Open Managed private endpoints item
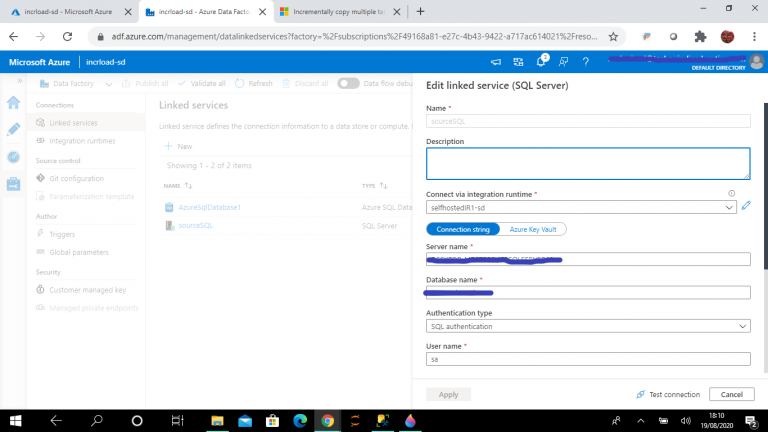 point(94,308)
